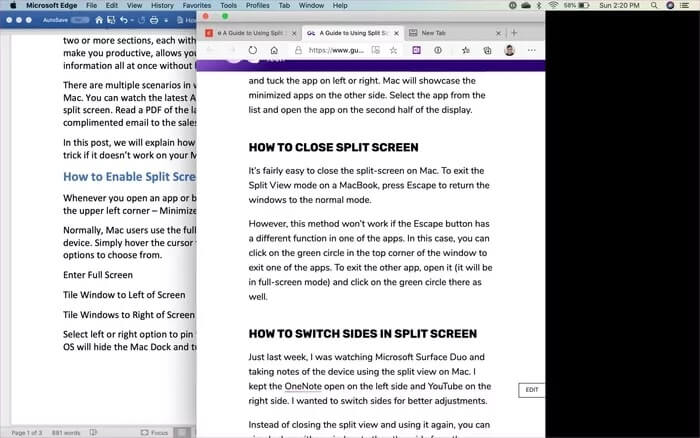Image resolution: width=700 pixels, height=438 pixels.
Task: Click the HOW TO SWITCH SIDES IN SPLIT SCREEN heading
Action: (362, 334)
